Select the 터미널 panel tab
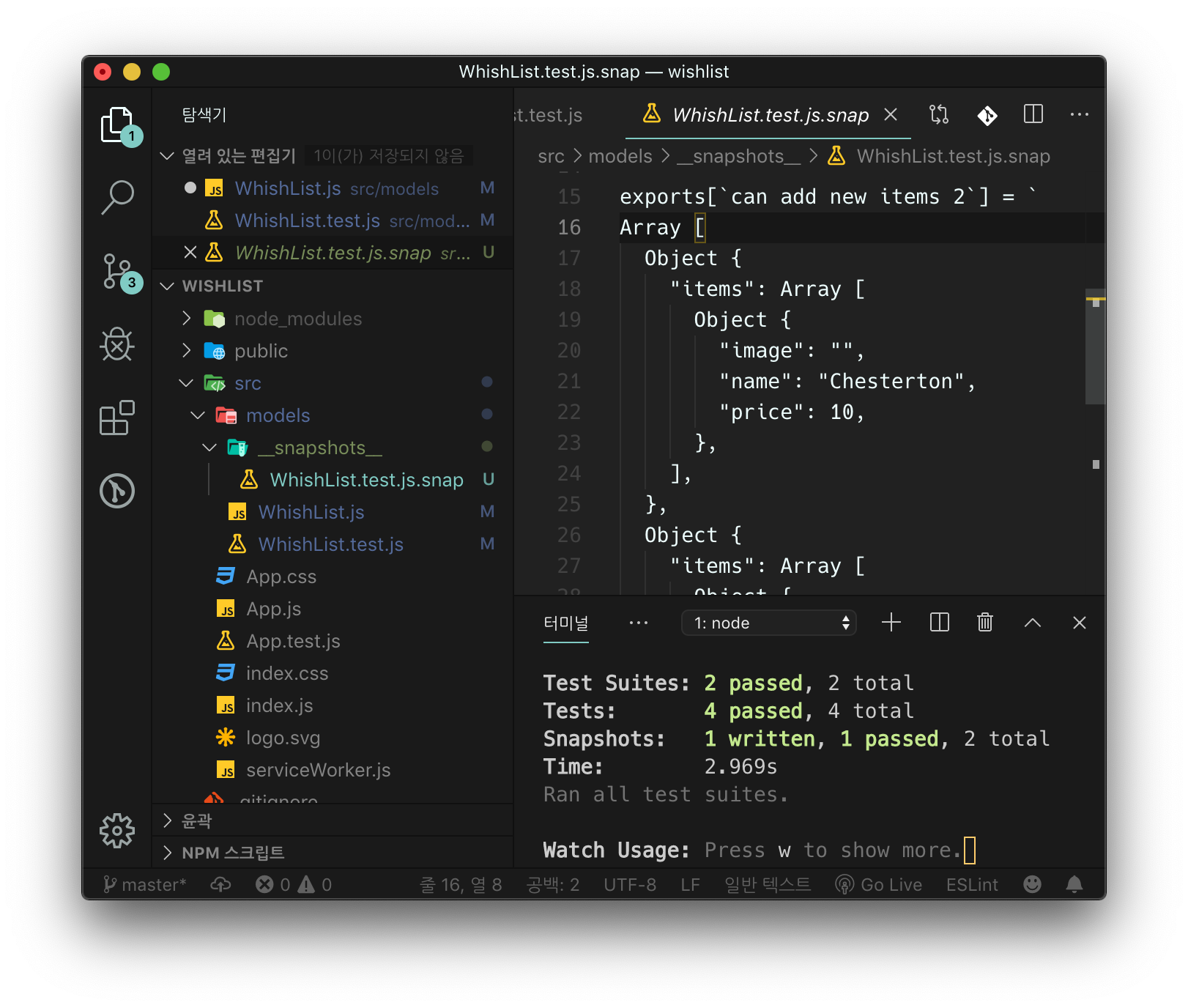Screen dimensions: 1188x1008 tap(566, 623)
